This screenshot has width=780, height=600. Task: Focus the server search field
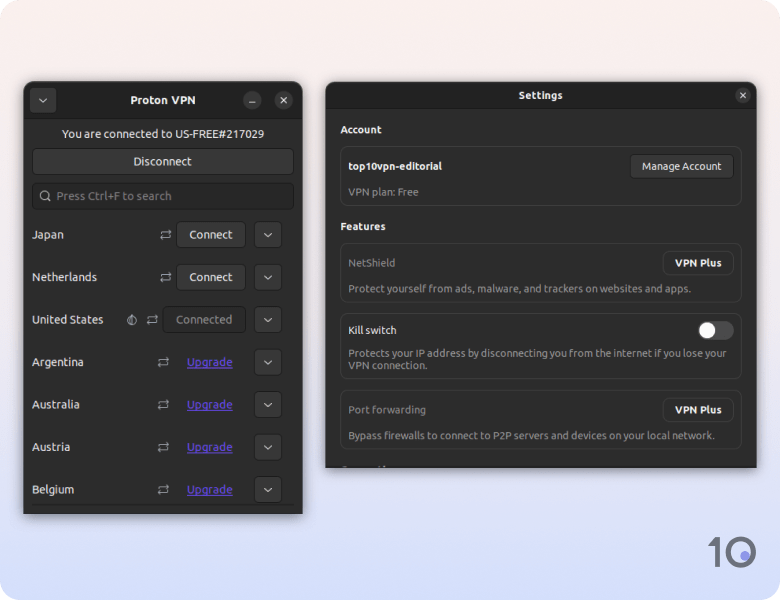pos(163,196)
